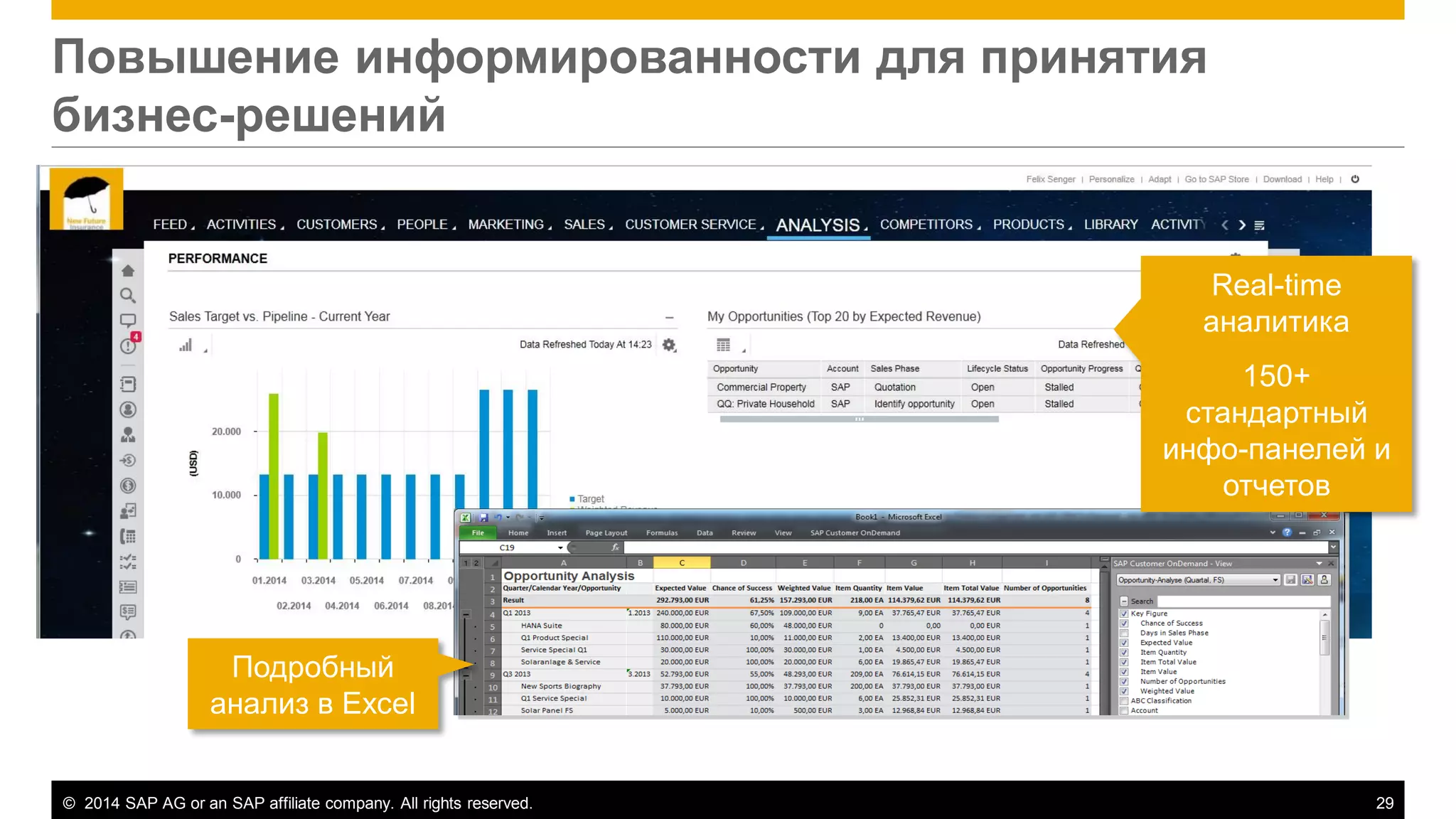1456x819 pixels.
Task: Click the Undo arrow in Excel toolbar
Action: coord(498,518)
